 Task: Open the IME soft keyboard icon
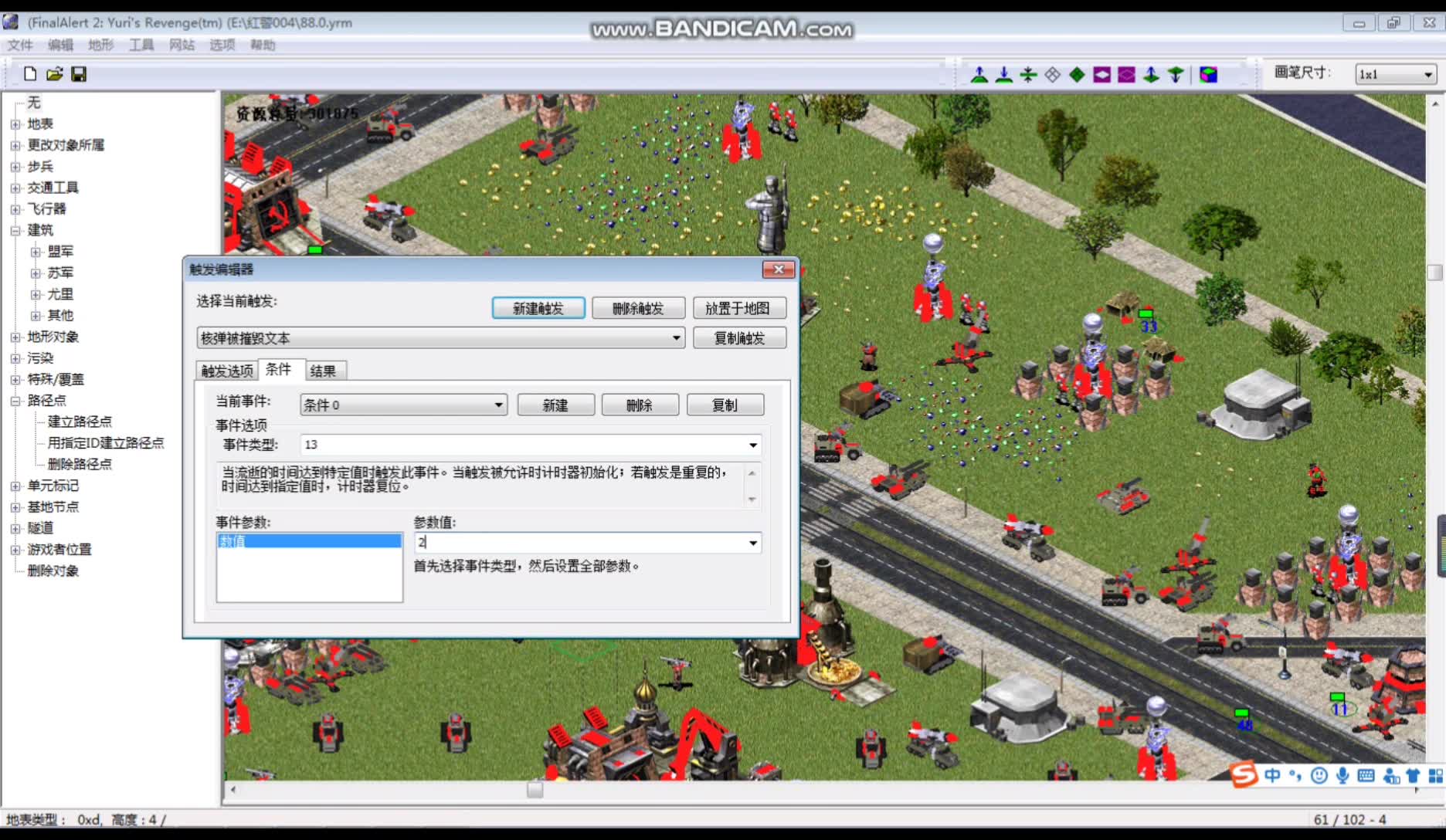coord(1366,776)
